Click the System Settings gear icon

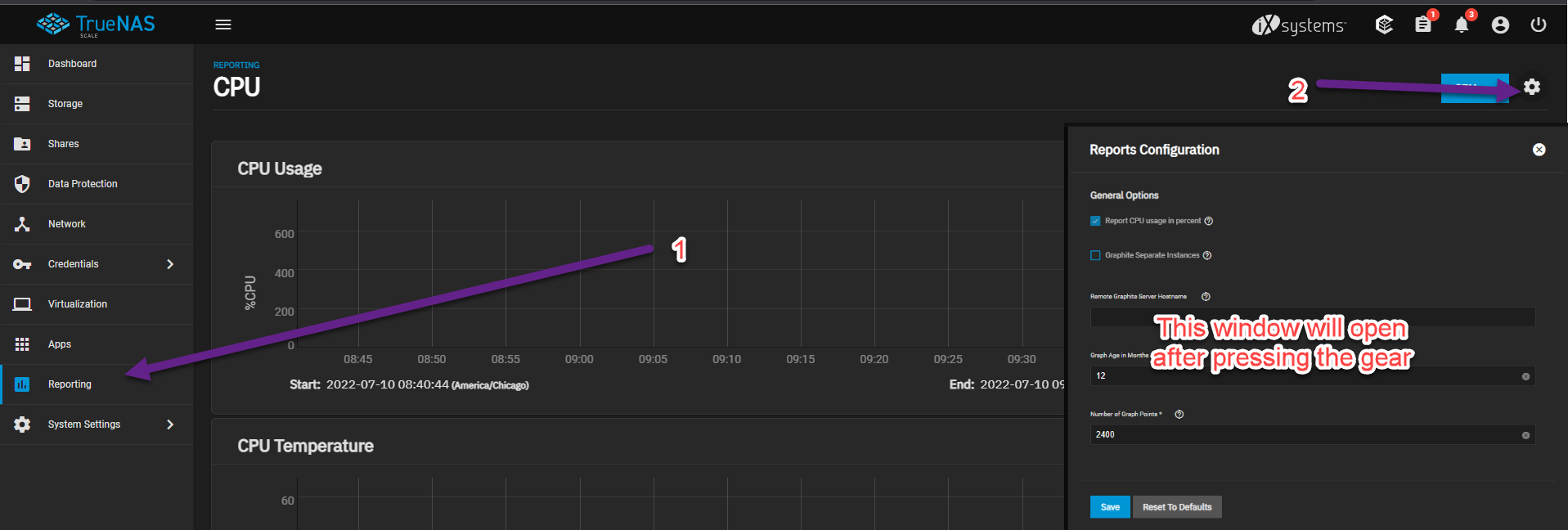pyautogui.click(x=22, y=424)
